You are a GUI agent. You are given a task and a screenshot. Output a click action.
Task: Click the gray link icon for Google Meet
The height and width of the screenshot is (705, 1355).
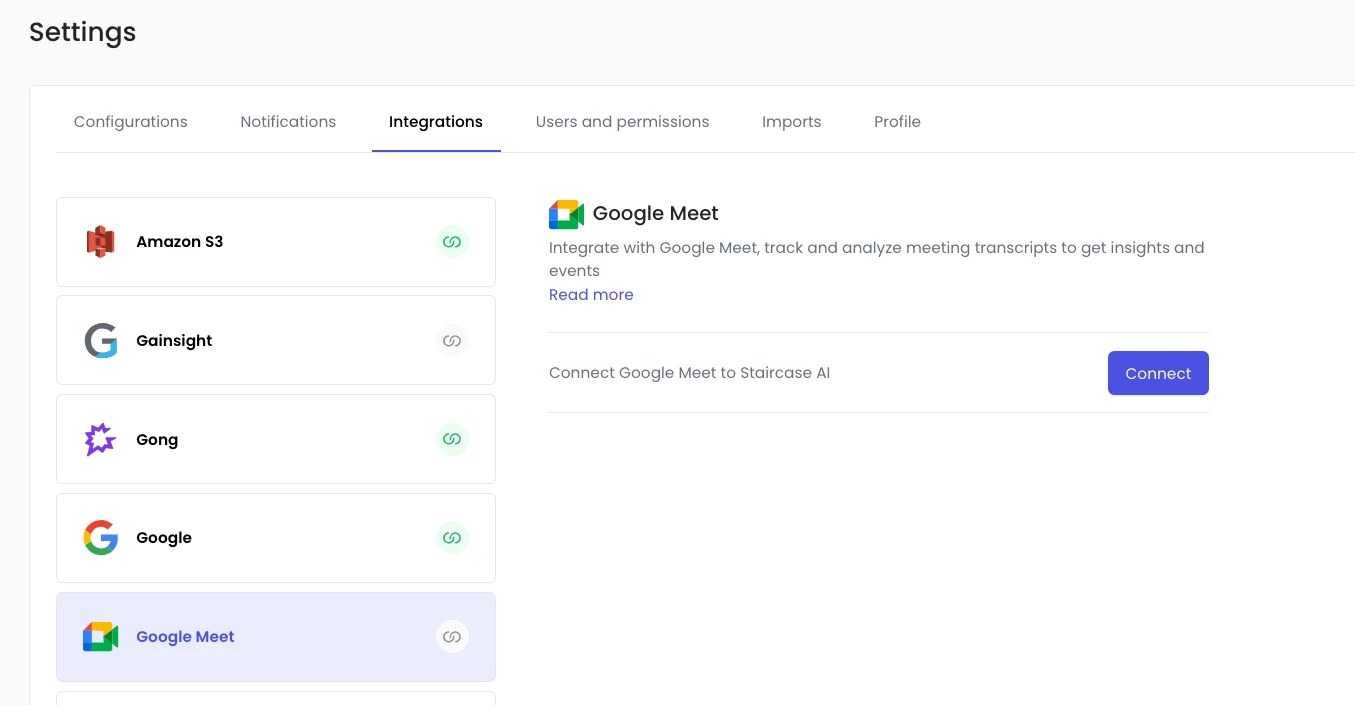coord(452,637)
